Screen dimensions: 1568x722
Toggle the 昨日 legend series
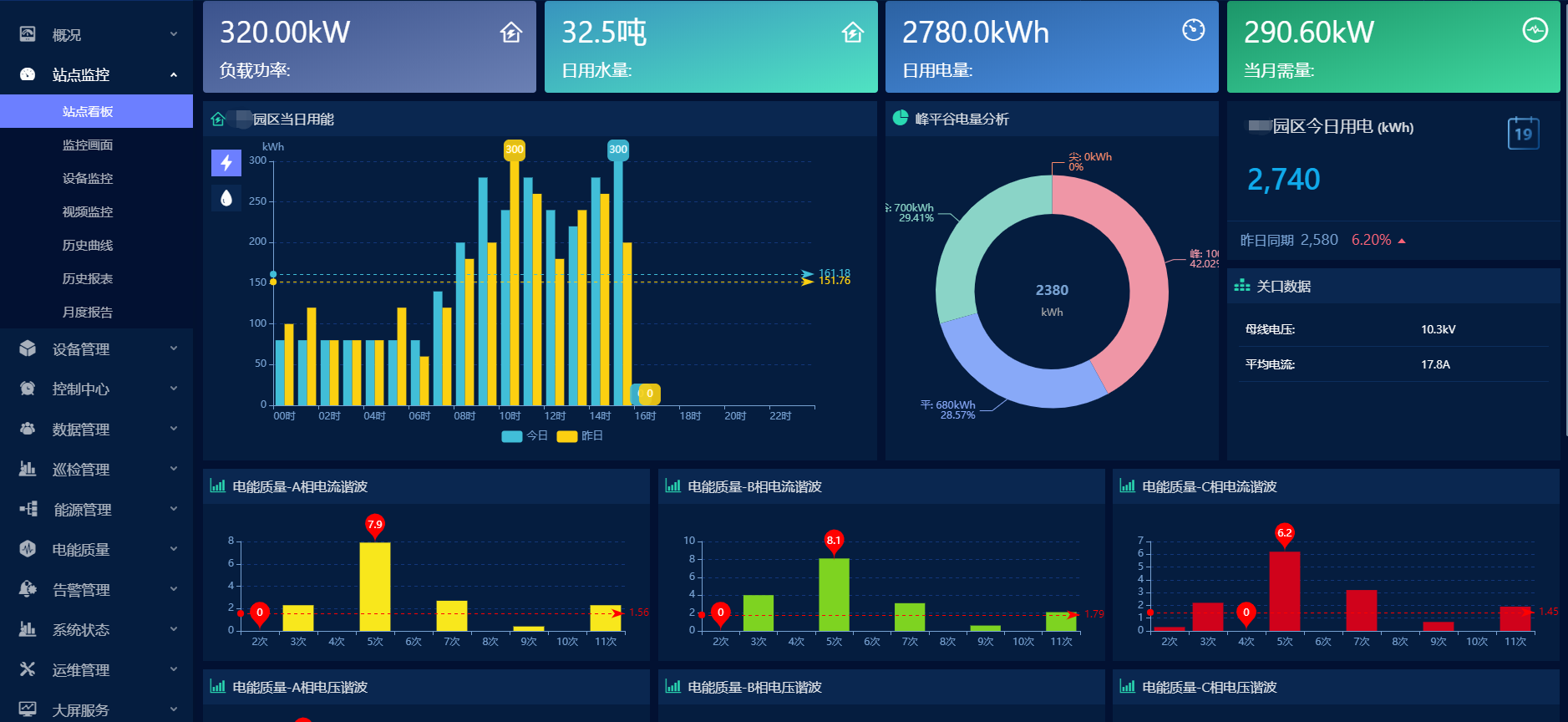pos(580,436)
